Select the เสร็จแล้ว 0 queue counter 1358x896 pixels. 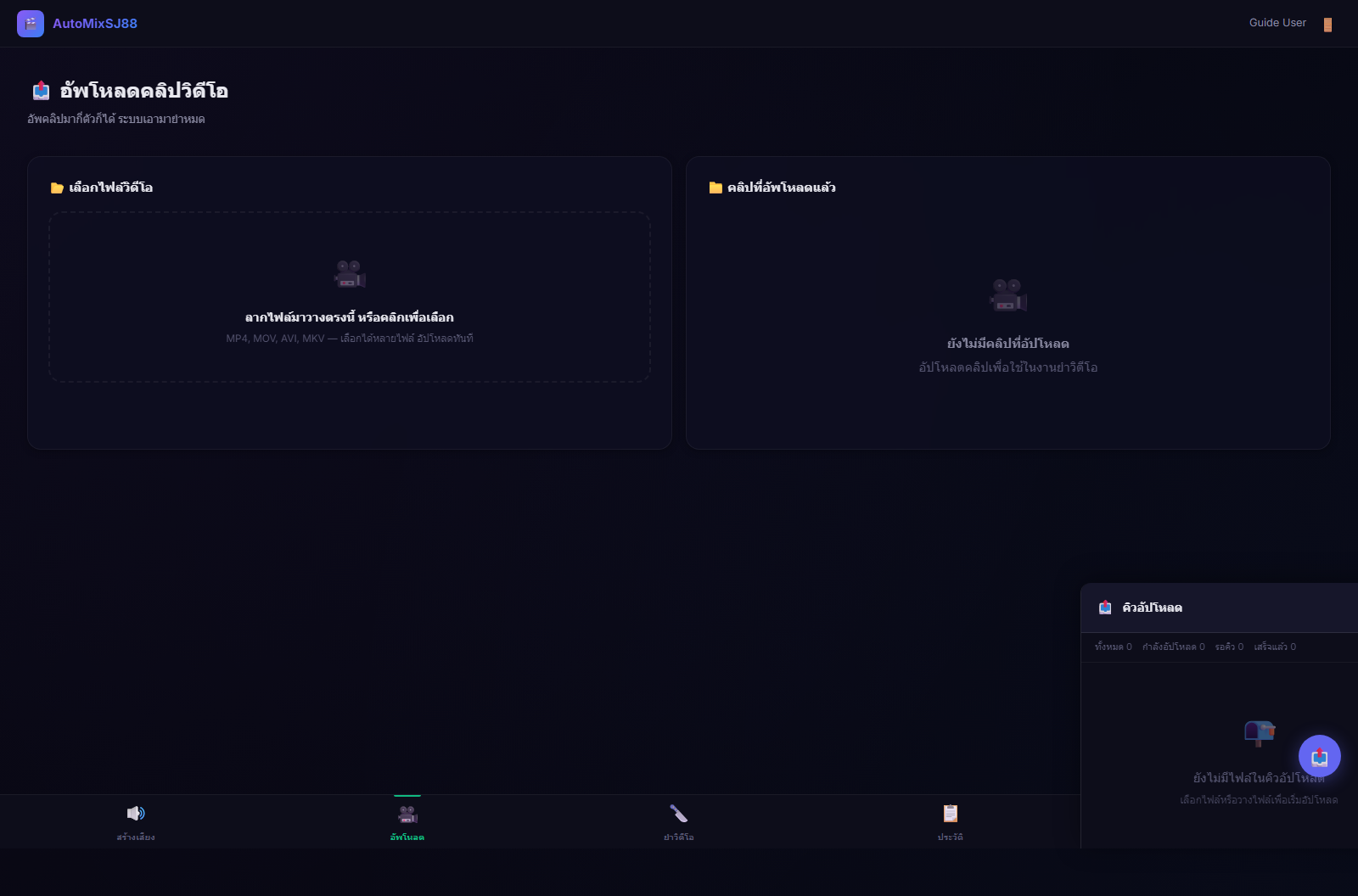pyautogui.click(x=1275, y=647)
